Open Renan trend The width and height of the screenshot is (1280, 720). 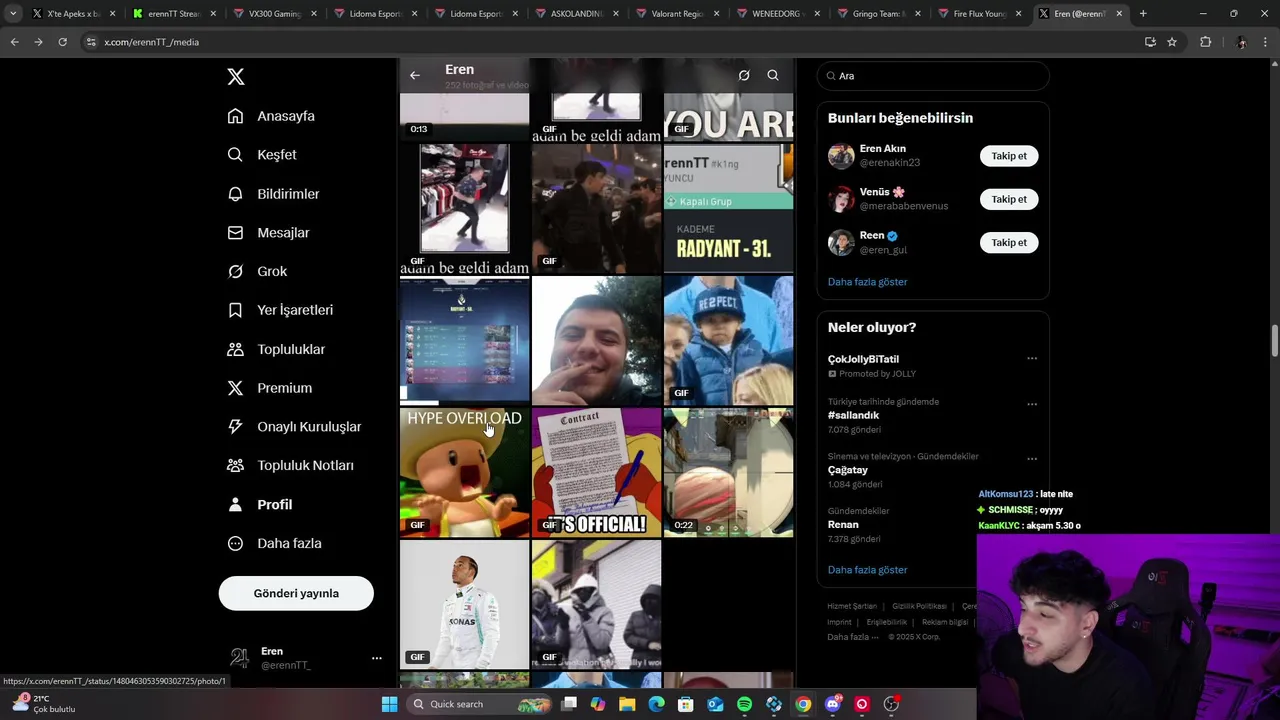click(843, 524)
